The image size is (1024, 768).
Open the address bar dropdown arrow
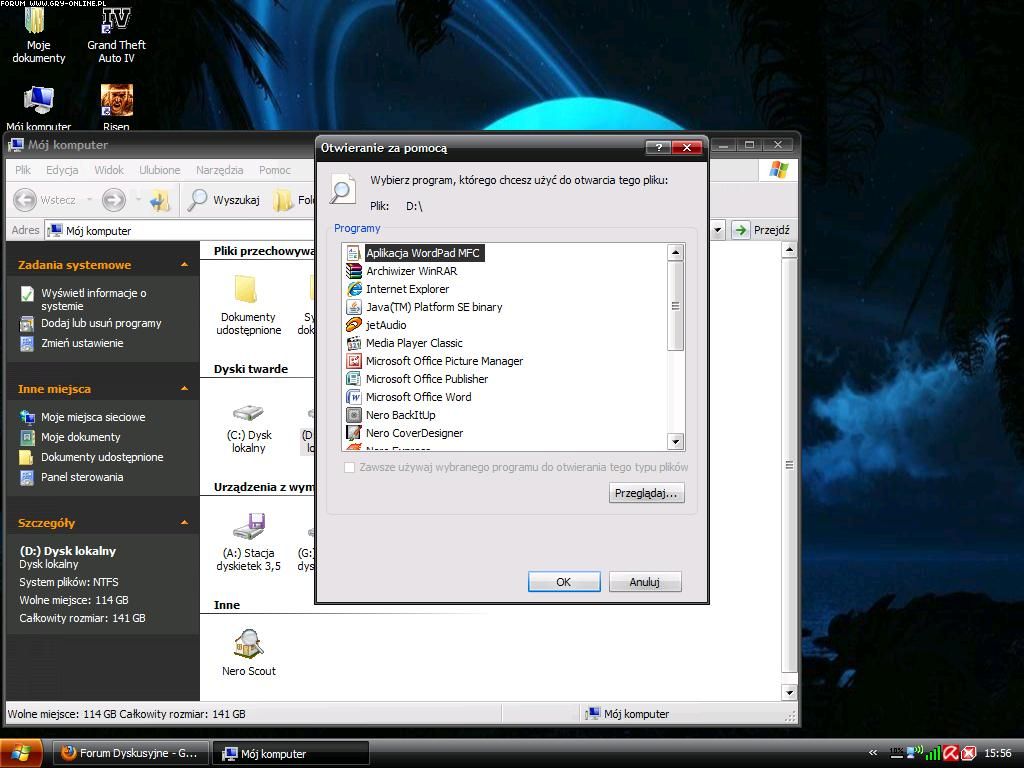[717, 230]
